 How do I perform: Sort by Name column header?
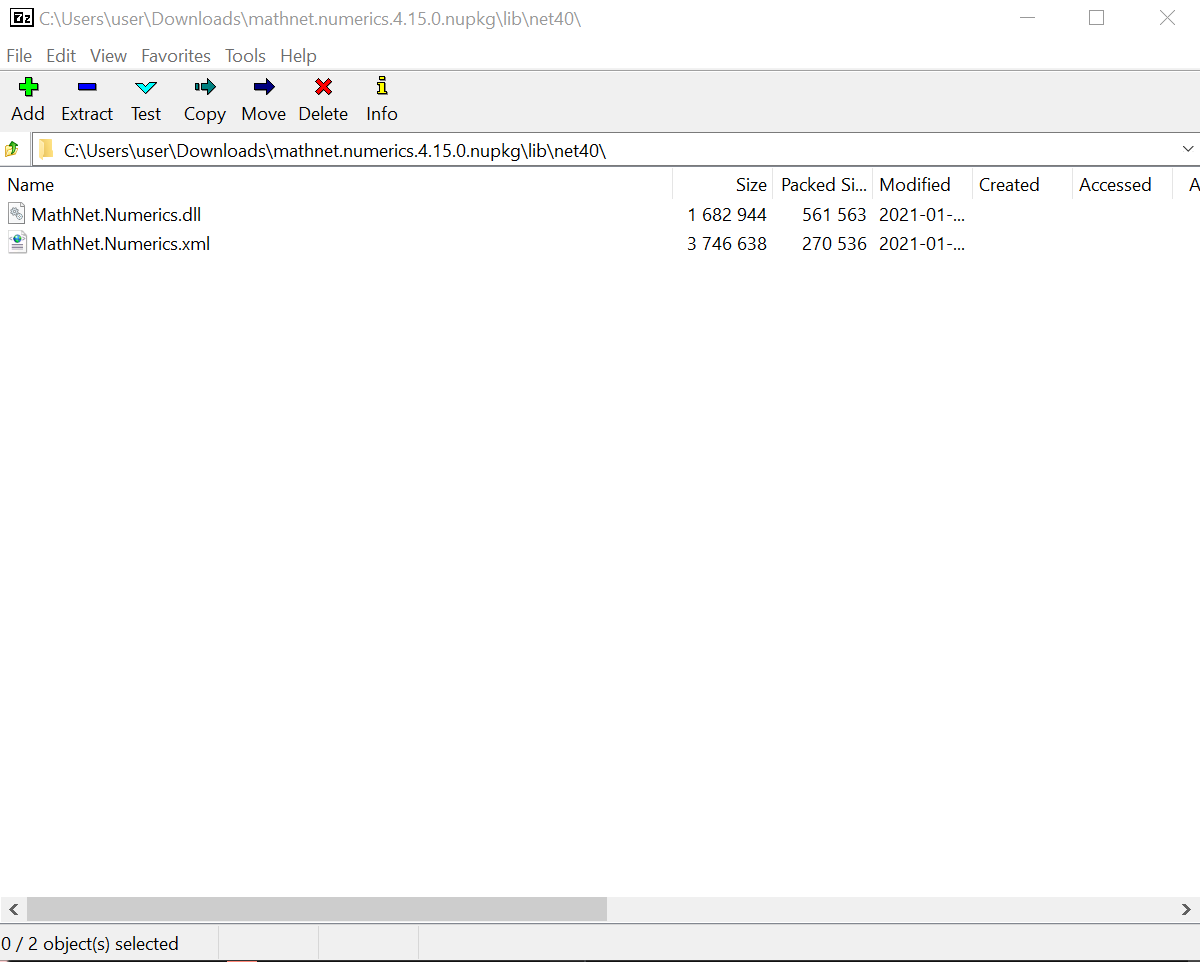tap(336, 185)
